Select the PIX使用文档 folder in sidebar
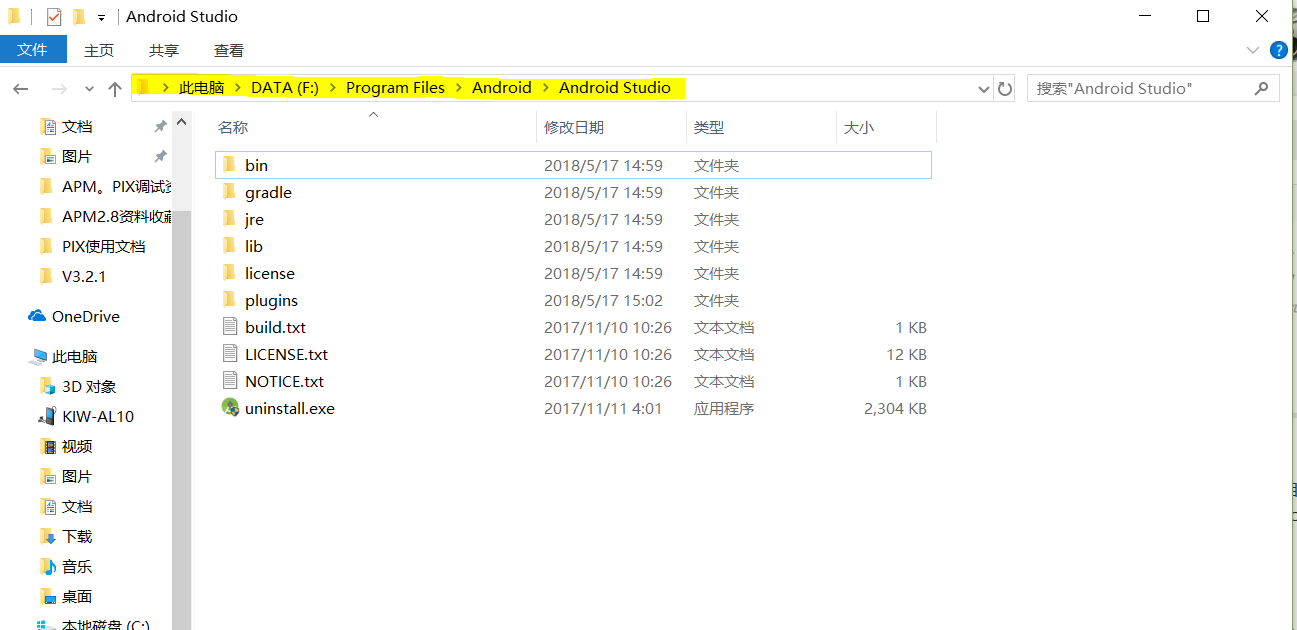Image resolution: width=1297 pixels, height=630 pixels. tap(104, 246)
